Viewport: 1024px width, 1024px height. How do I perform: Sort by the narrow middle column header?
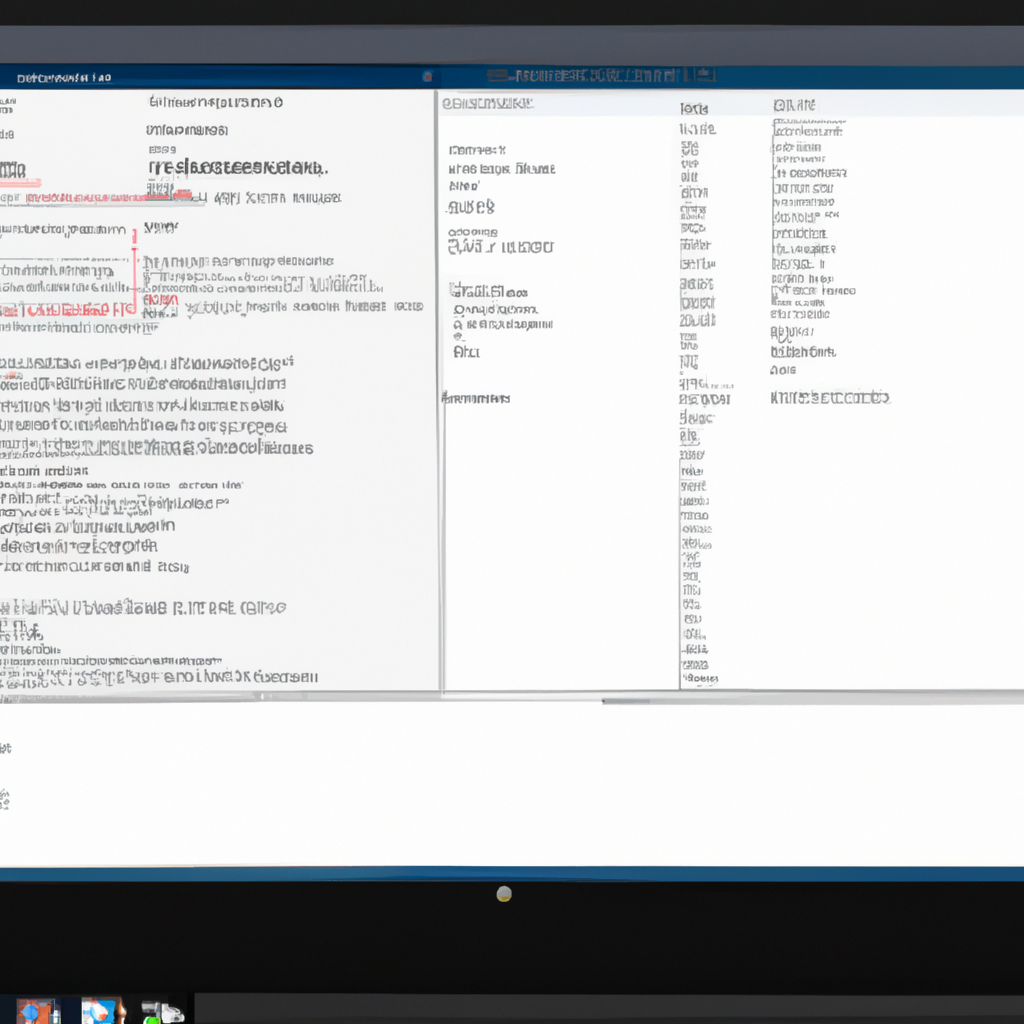[x=695, y=107]
